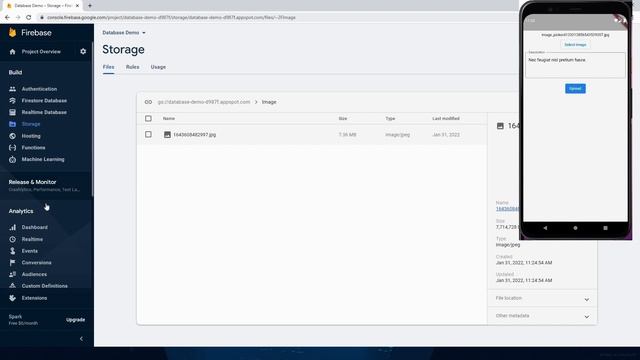Click the Firebase flame logo

click(x=12, y=33)
